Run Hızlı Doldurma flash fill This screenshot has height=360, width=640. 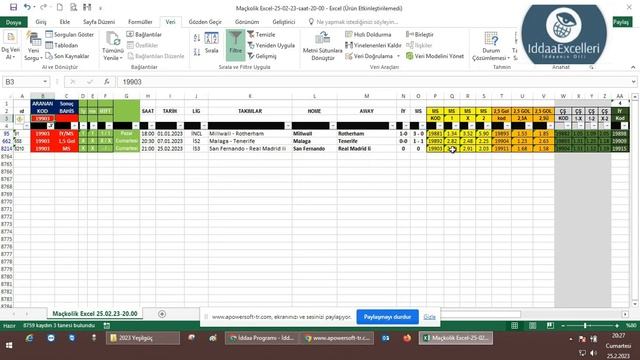[x=368, y=35]
